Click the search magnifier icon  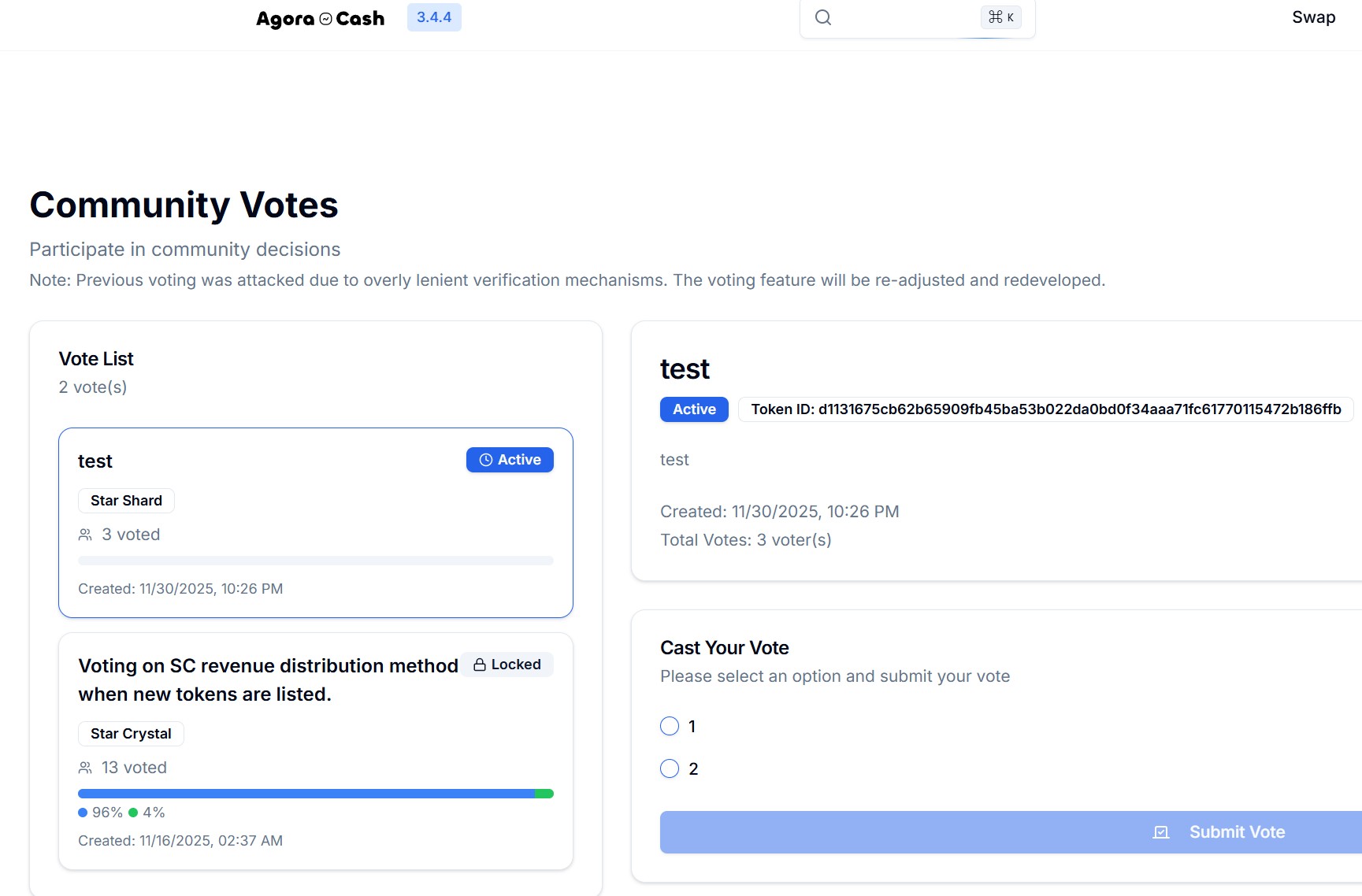click(x=823, y=17)
